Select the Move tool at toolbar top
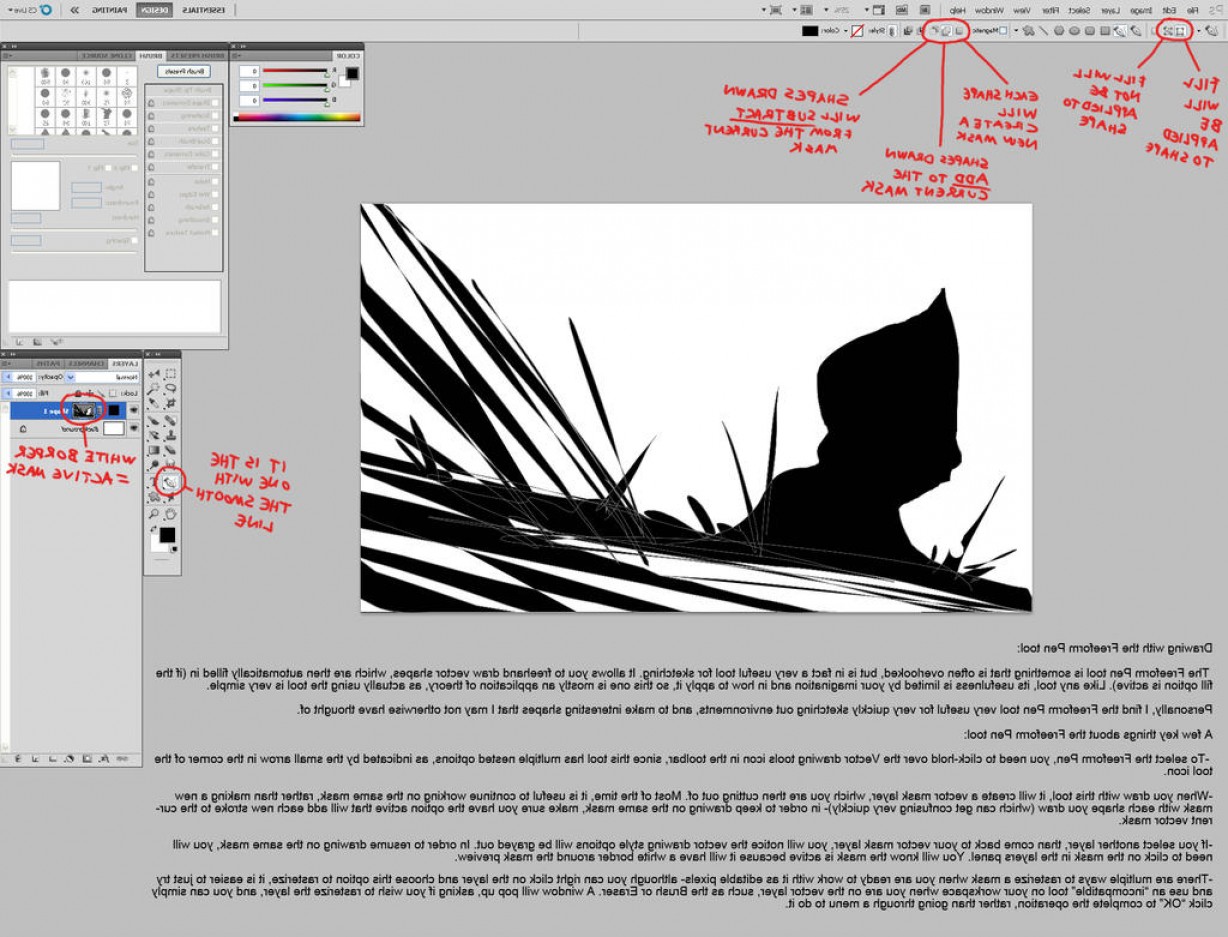Image resolution: width=1228 pixels, height=937 pixels. pos(155,373)
